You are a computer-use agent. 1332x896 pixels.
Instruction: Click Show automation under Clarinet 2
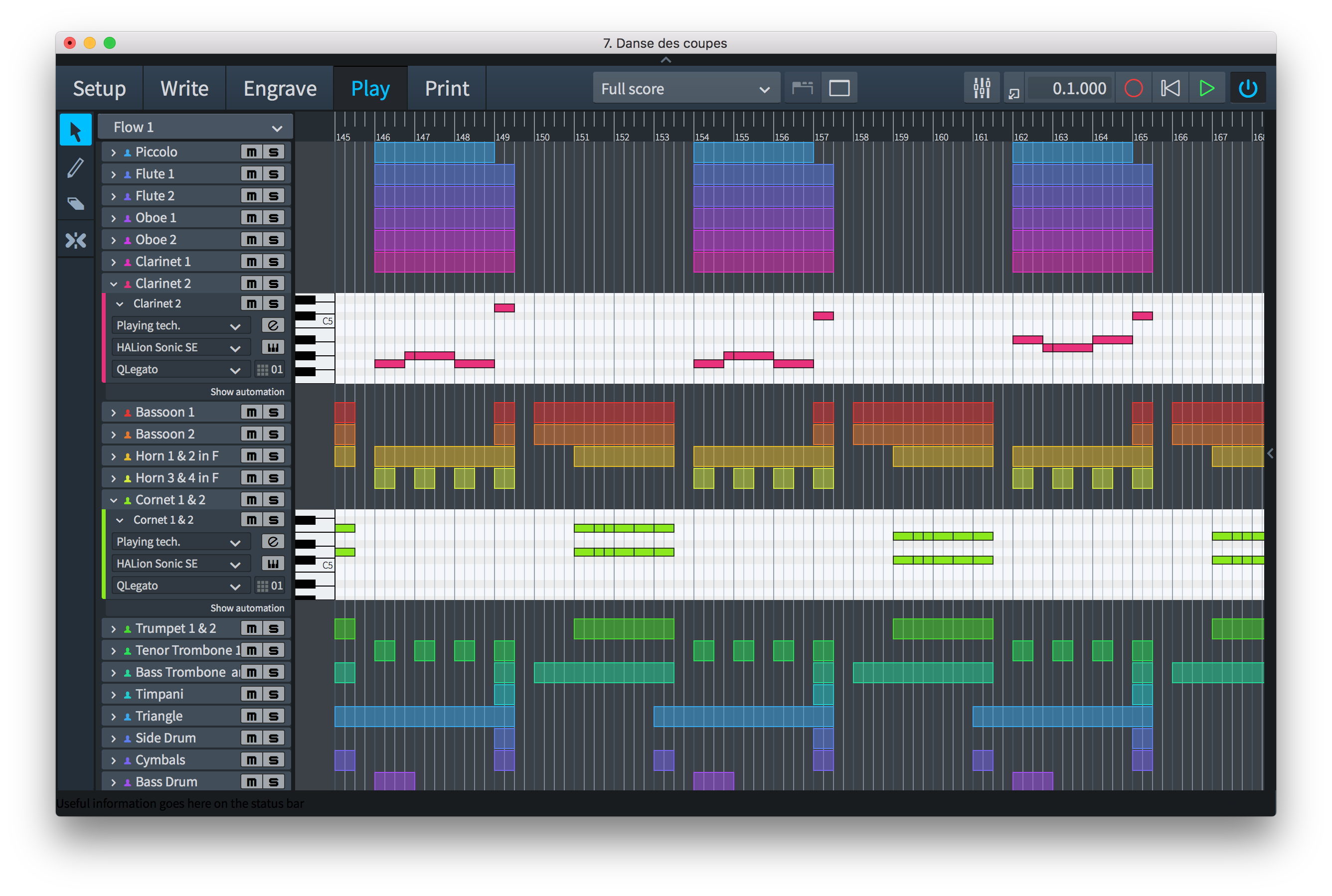click(247, 392)
